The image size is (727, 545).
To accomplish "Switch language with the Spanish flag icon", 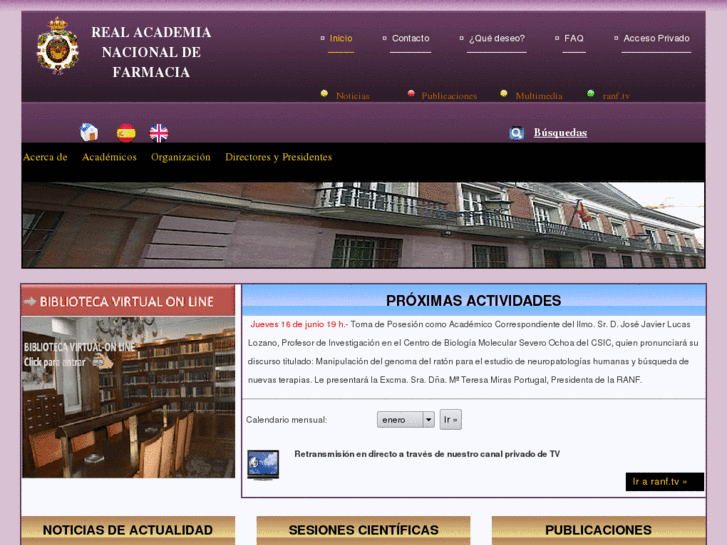I will (126, 133).
